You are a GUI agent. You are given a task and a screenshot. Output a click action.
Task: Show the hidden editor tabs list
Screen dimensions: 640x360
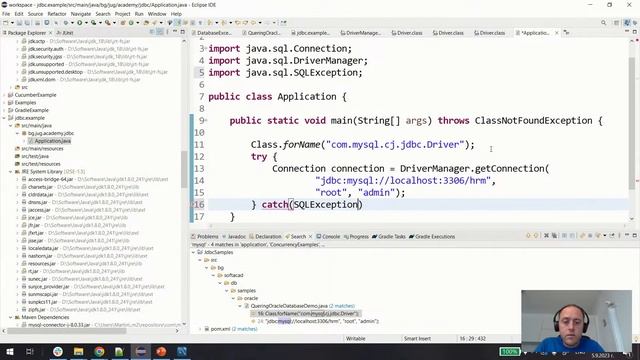567,32
